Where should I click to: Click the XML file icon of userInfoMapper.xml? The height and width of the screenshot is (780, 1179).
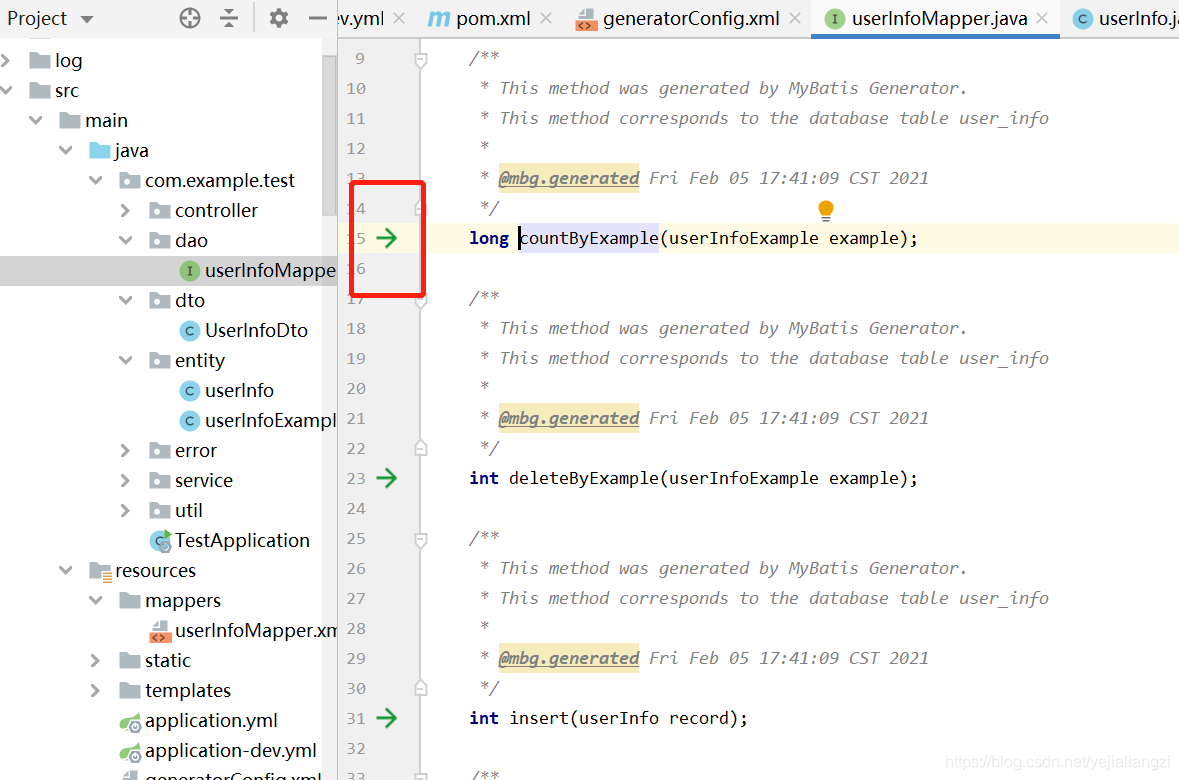[159, 631]
